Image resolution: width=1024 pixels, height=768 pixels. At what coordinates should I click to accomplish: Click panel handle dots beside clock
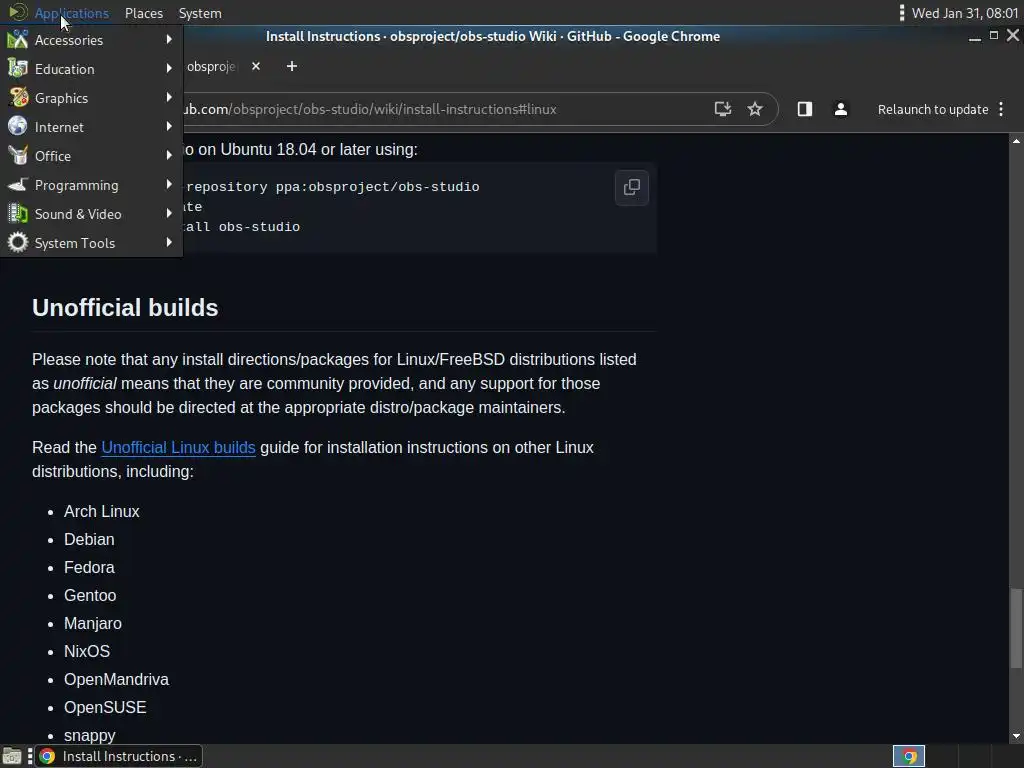pos(902,12)
